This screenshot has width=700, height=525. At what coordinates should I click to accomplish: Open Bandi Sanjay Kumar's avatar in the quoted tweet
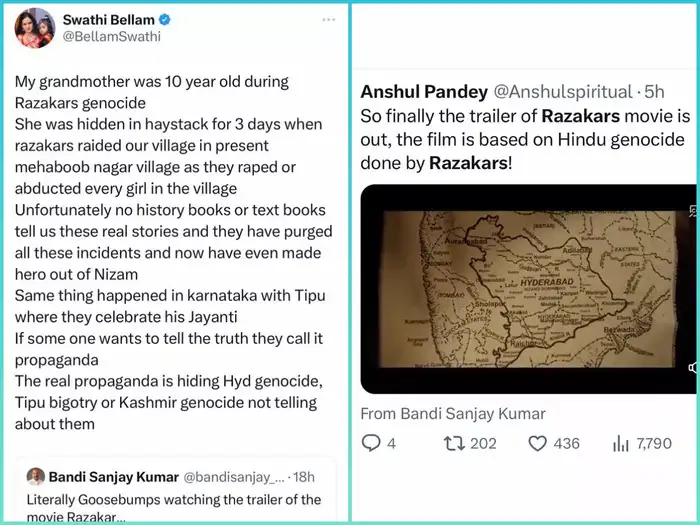pyautogui.click(x=36, y=477)
